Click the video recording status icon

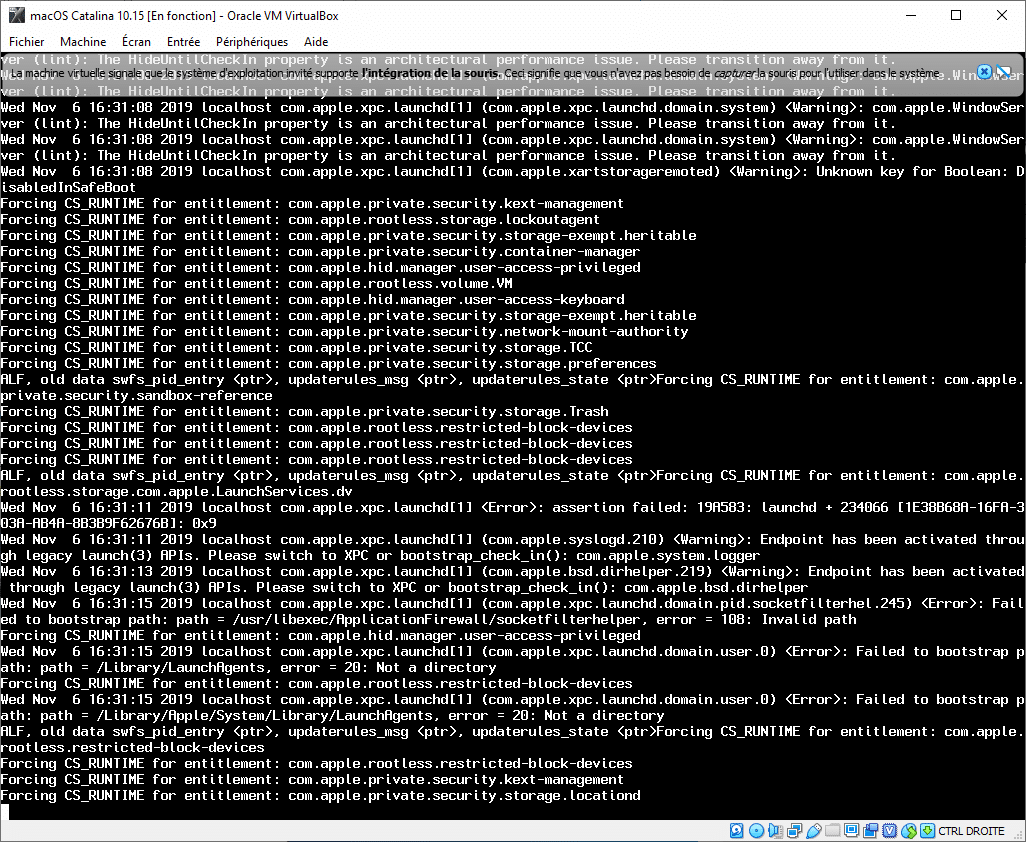(x=870, y=831)
